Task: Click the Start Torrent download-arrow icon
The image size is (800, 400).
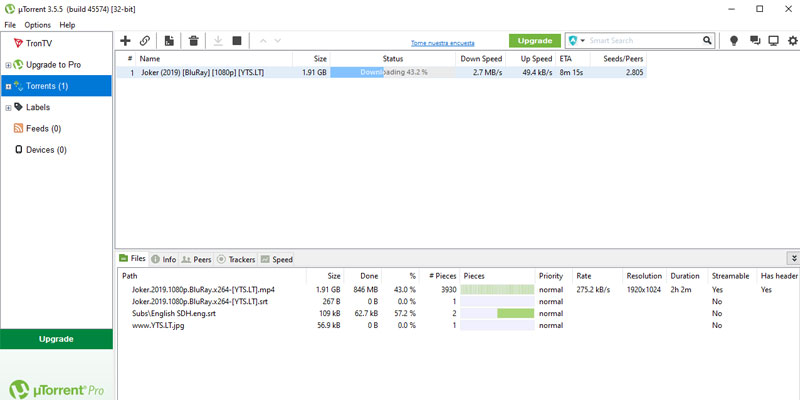Action: pyautogui.click(x=218, y=41)
